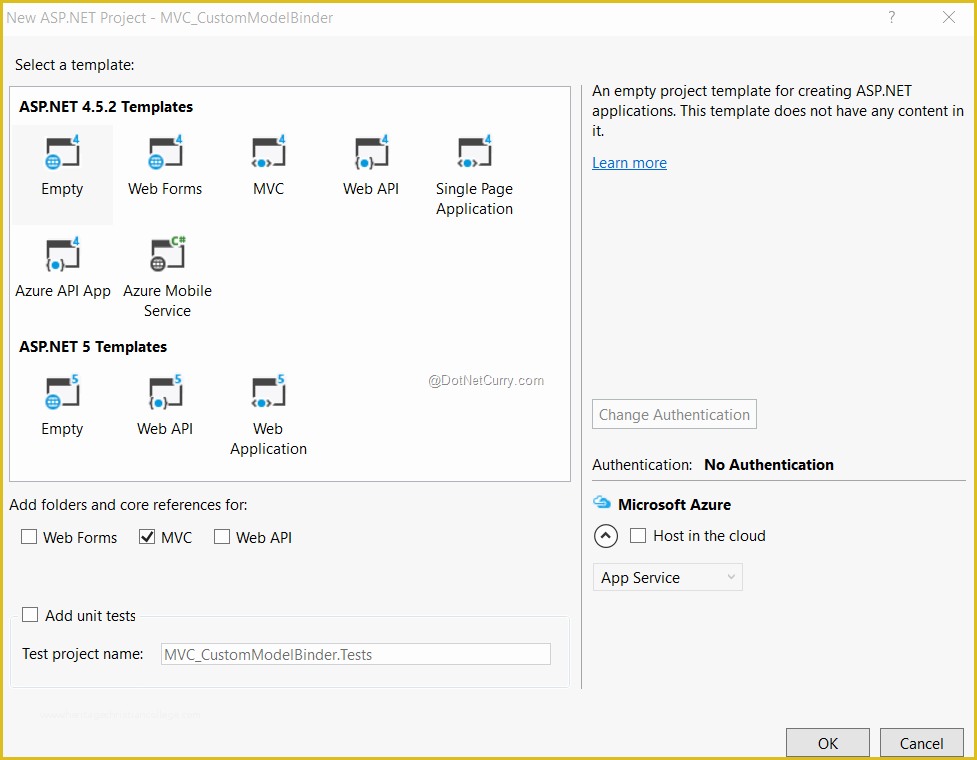This screenshot has width=977, height=760.
Task: Pick the ASP.NET 5 Empty template icon
Action: (x=62, y=392)
